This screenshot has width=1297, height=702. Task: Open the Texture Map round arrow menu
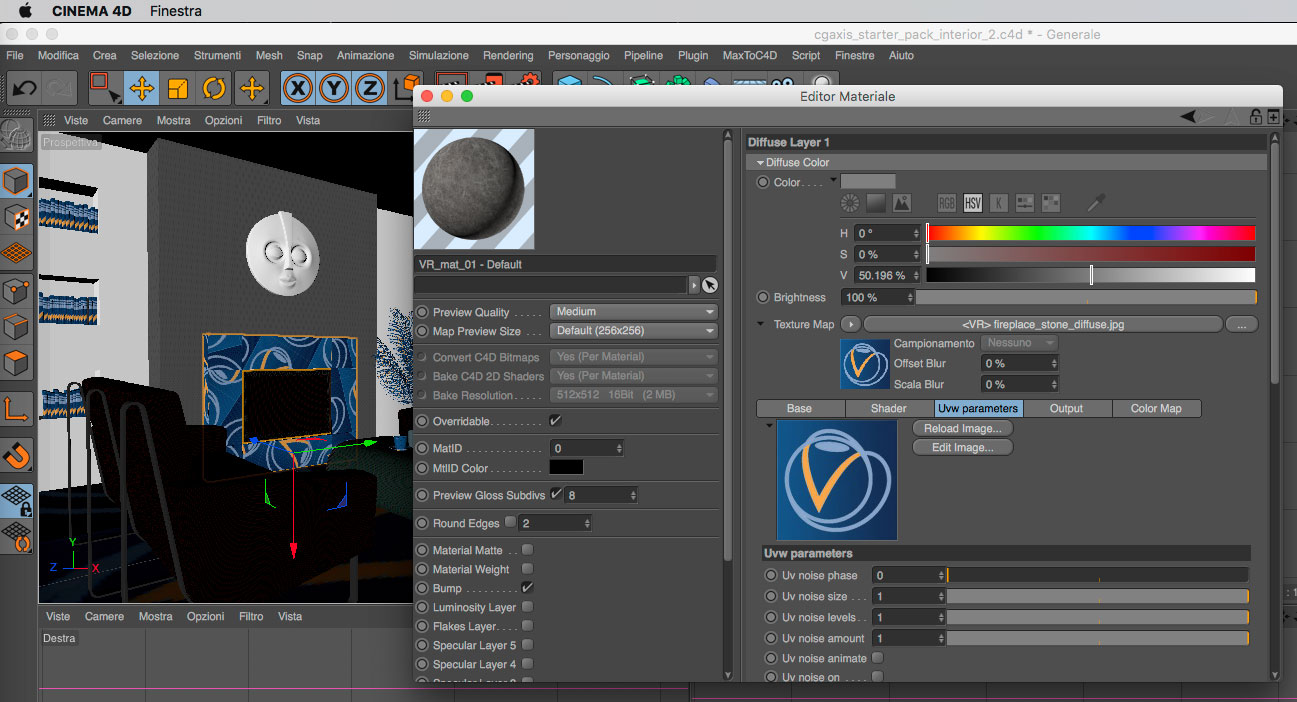pos(851,324)
